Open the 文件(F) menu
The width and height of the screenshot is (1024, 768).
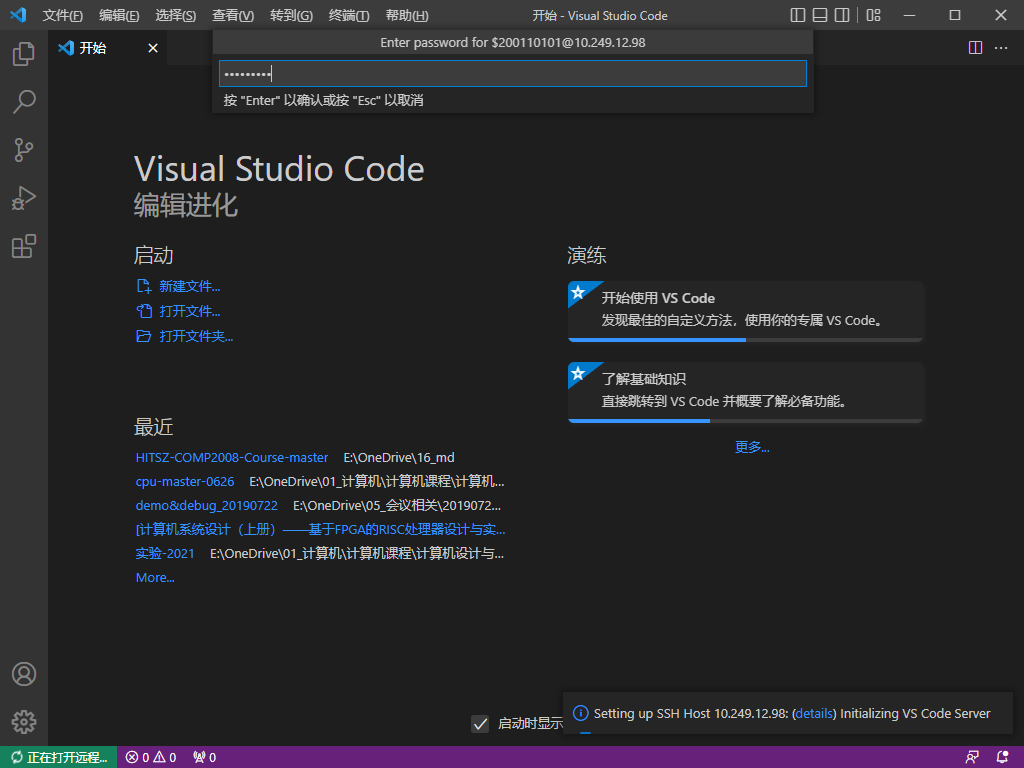pos(63,16)
